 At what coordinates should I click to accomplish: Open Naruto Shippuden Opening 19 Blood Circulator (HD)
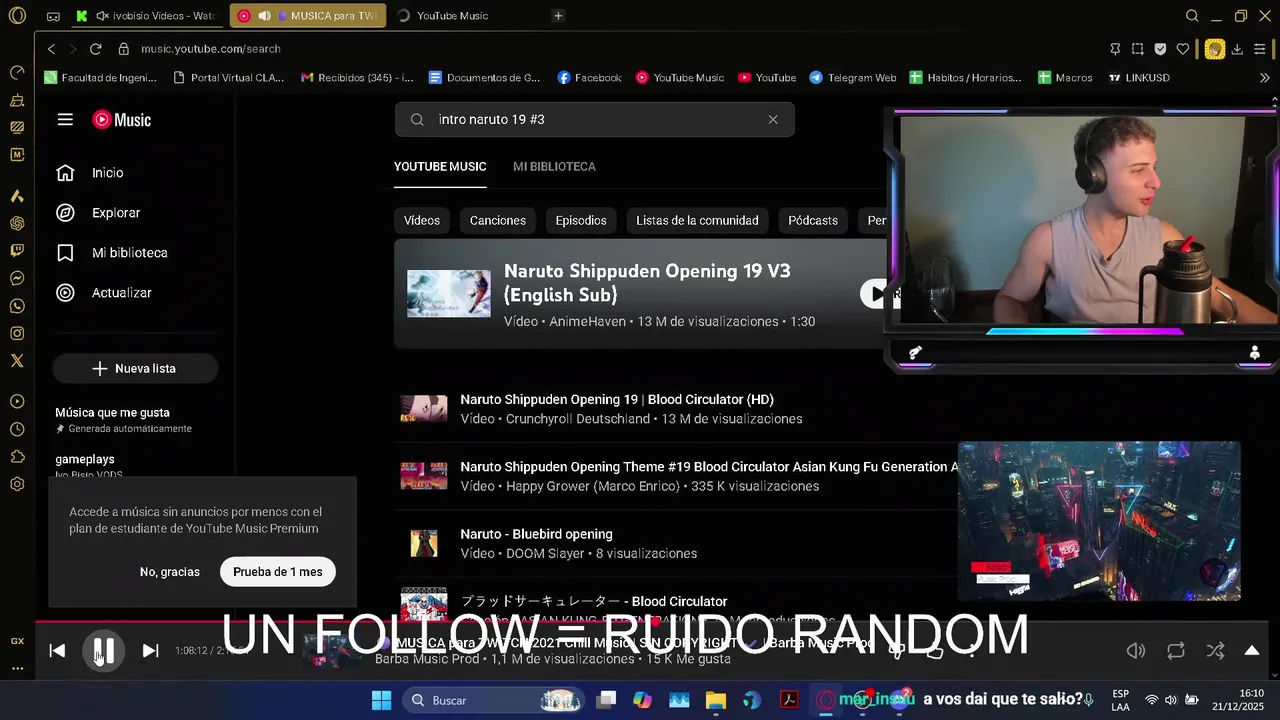617,400
